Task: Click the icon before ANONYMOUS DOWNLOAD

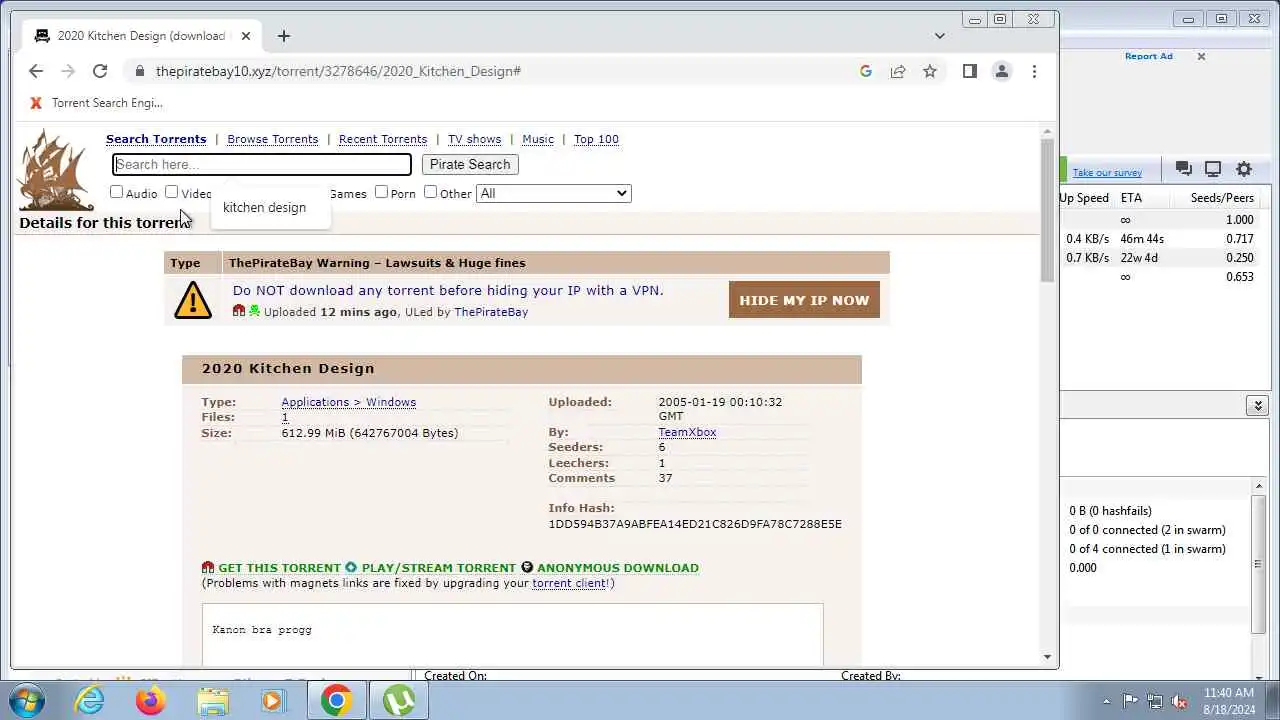Action: click(527, 568)
